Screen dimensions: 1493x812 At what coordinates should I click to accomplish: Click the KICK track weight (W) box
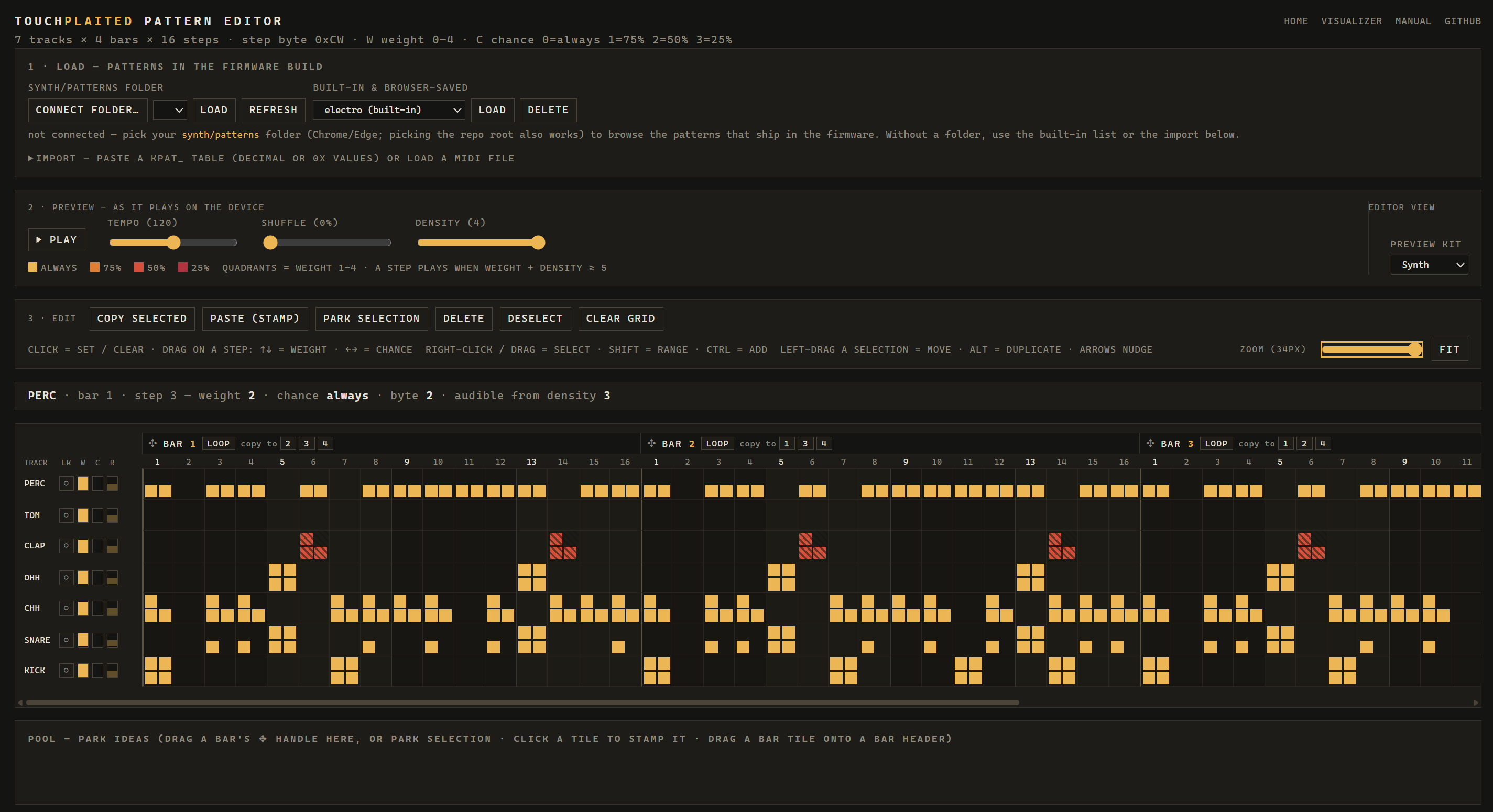pyautogui.click(x=83, y=671)
